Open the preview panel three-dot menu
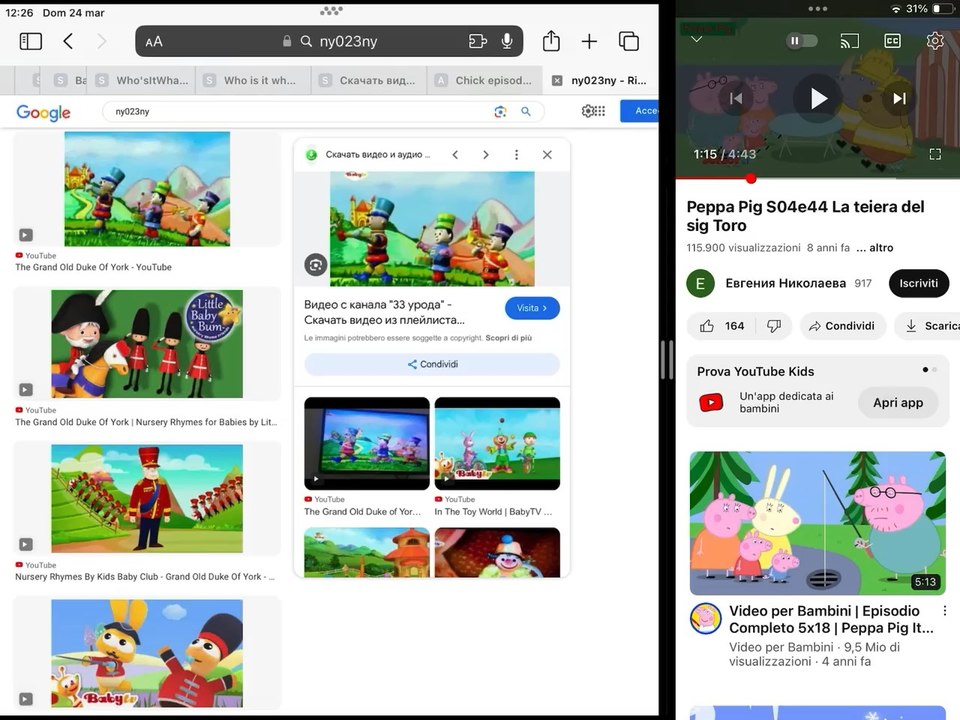Viewport: 960px width, 720px height. [516, 155]
